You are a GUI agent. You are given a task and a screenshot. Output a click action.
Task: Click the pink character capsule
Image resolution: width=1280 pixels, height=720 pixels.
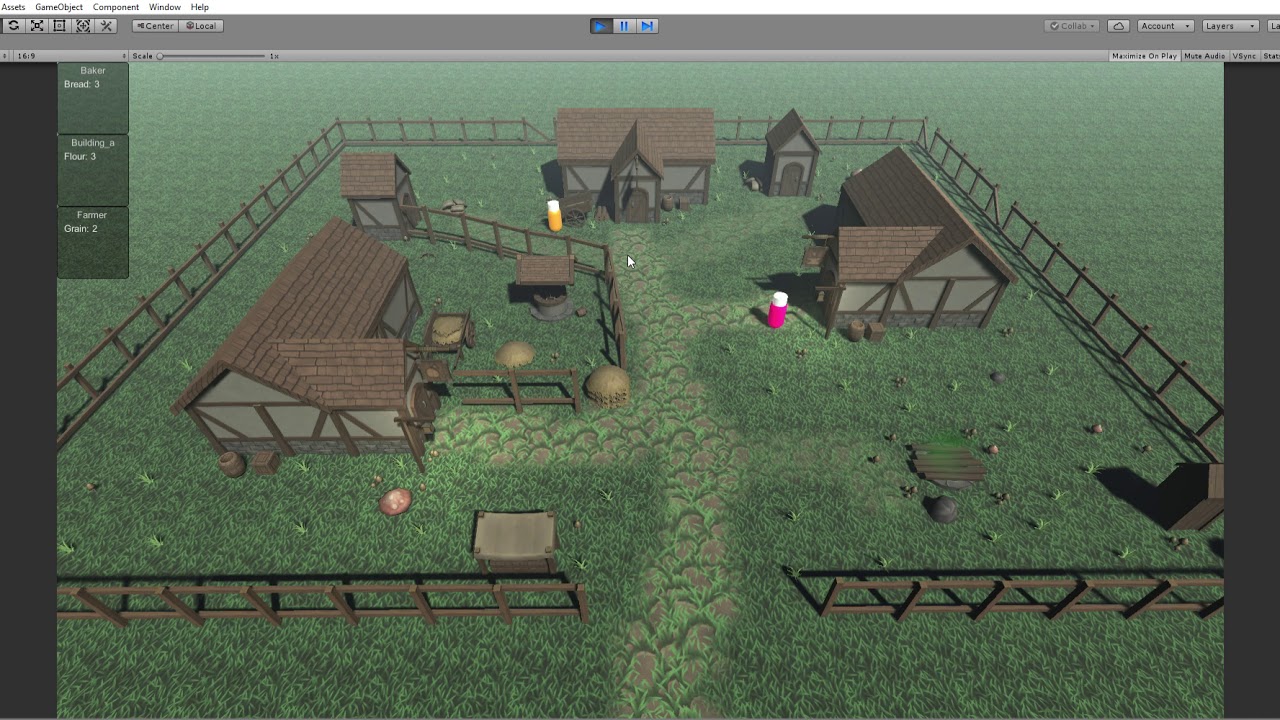point(778,310)
